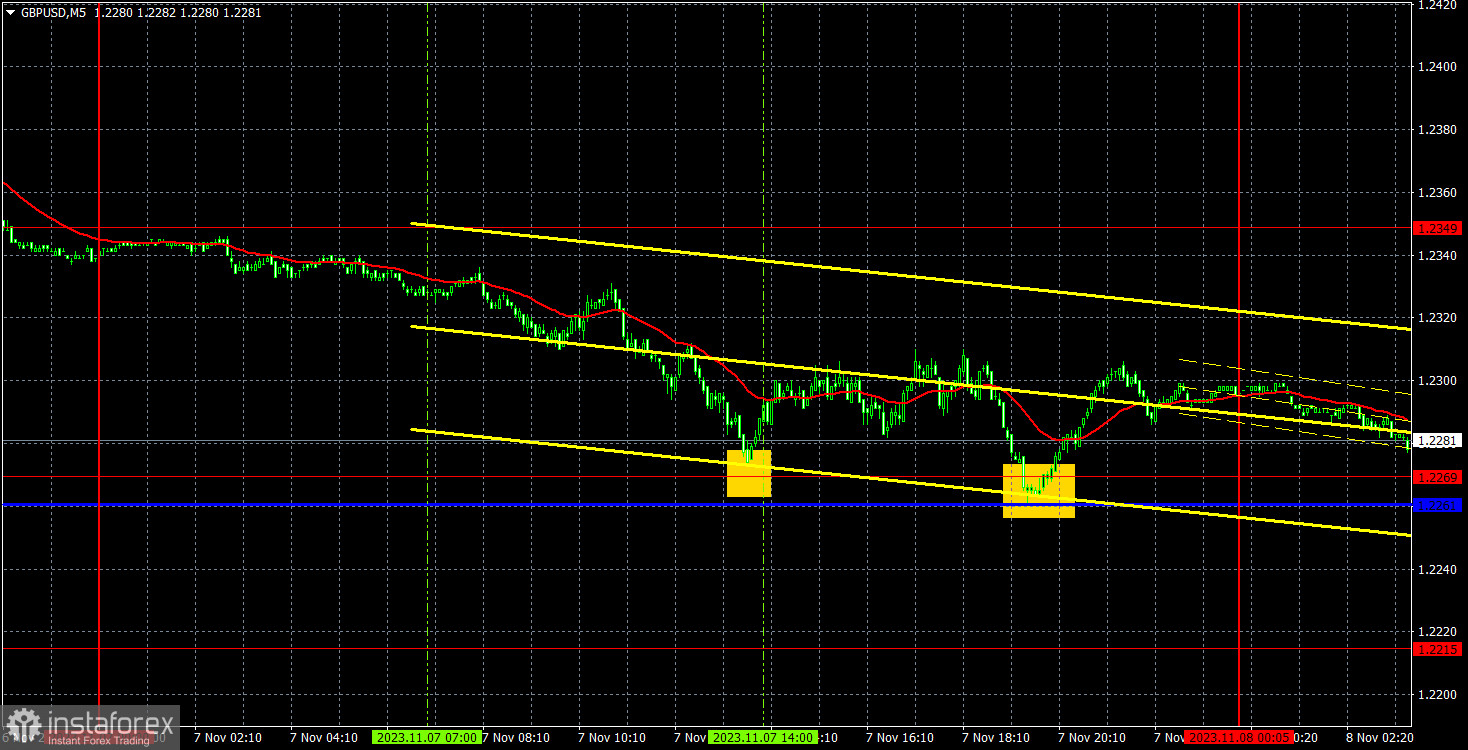The height and width of the screenshot is (750, 1468).
Task: Select the blue dashed horizontal line at 1.2261
Action: (705, 505)
